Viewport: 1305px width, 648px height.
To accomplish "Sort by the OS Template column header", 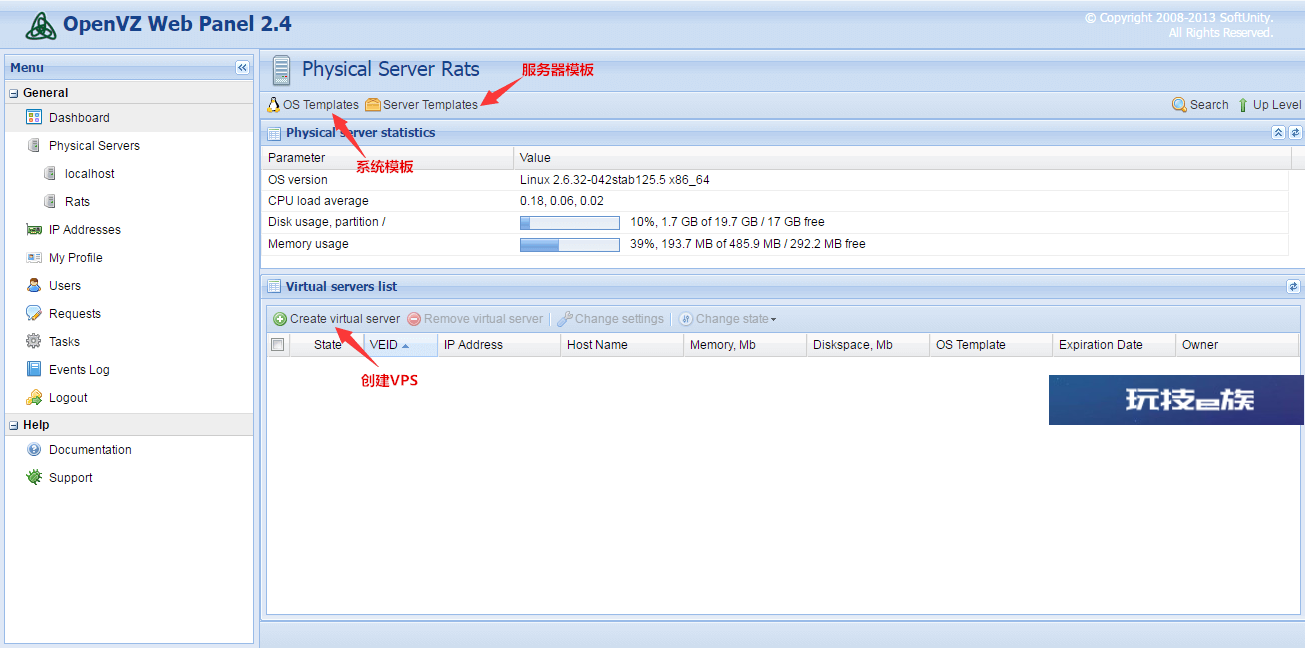I will pos(991,345).
